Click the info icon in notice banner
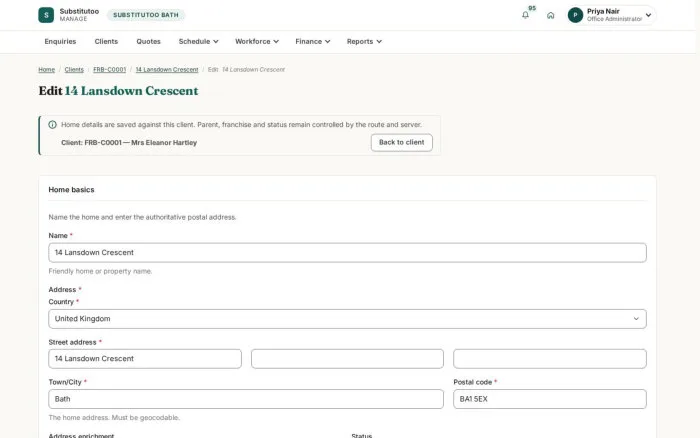The image size is (700, 438). (x=52, y=125)
